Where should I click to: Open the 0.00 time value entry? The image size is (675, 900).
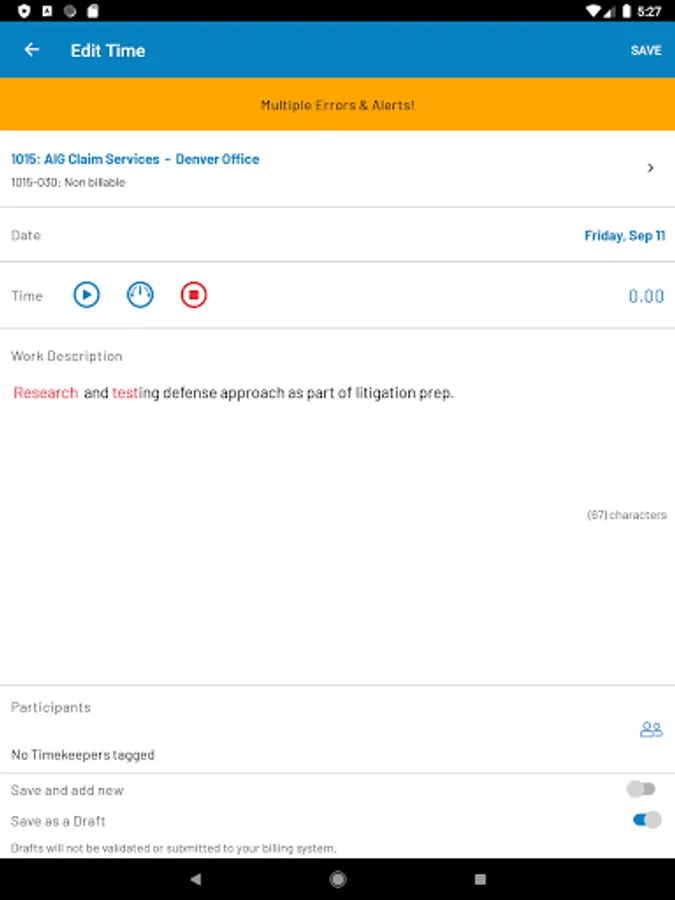point(646,296)
